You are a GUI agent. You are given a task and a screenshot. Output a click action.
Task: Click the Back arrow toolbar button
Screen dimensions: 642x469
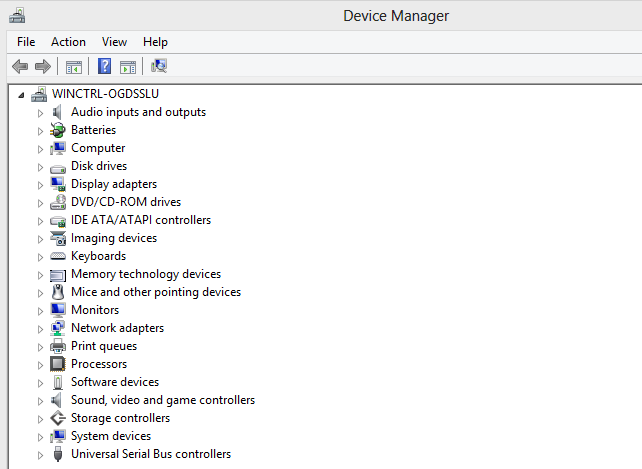point(19,67)
